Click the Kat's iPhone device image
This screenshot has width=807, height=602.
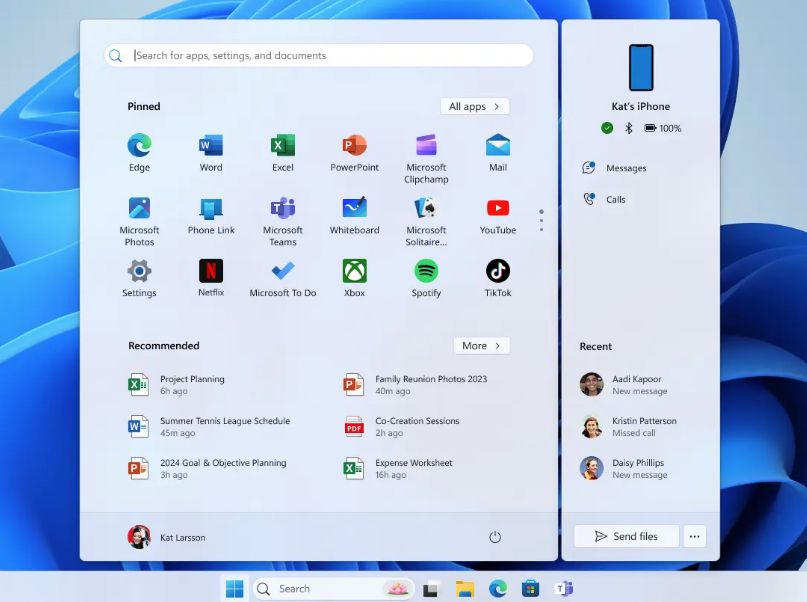click(x=641, y=67)
